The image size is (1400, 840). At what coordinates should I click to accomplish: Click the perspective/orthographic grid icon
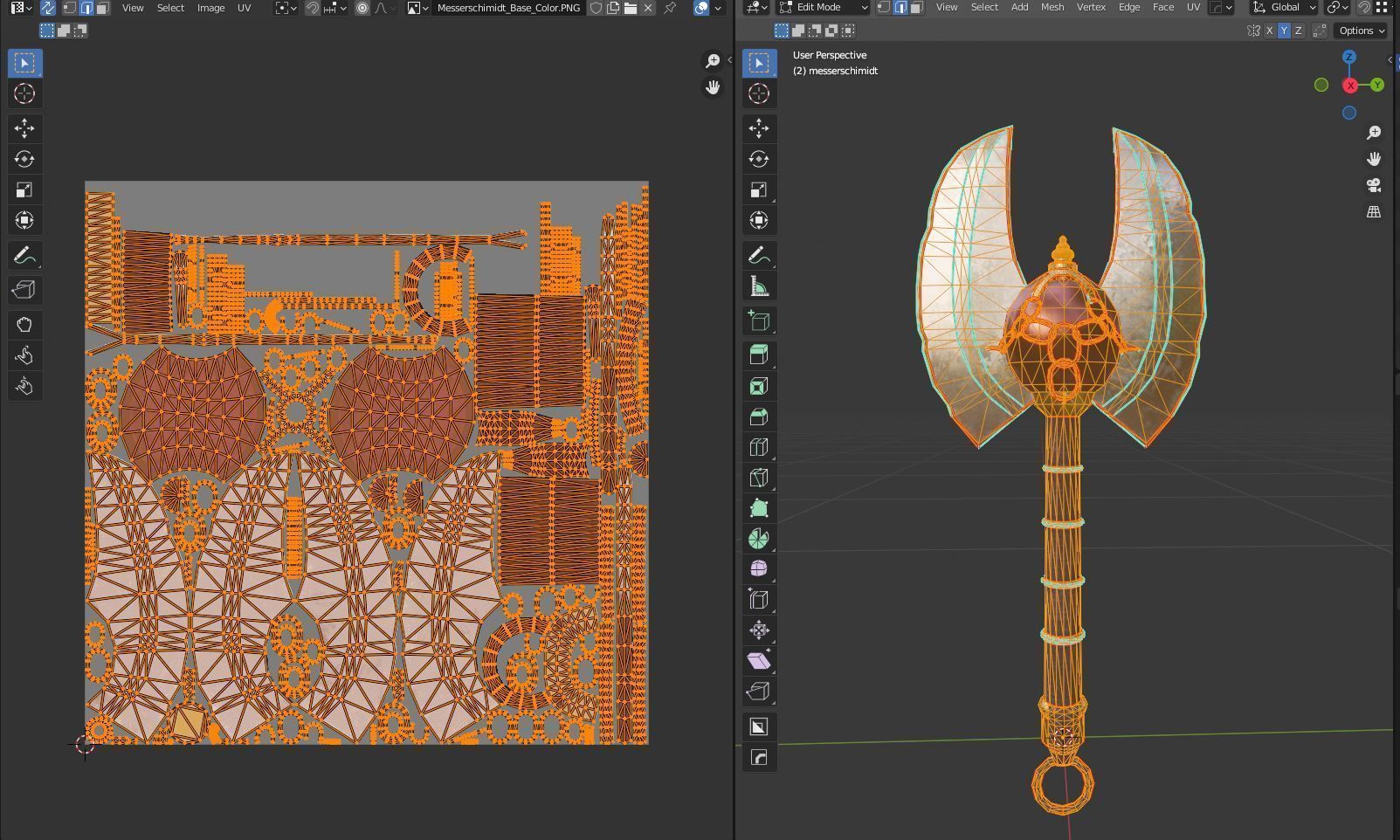1374,211
